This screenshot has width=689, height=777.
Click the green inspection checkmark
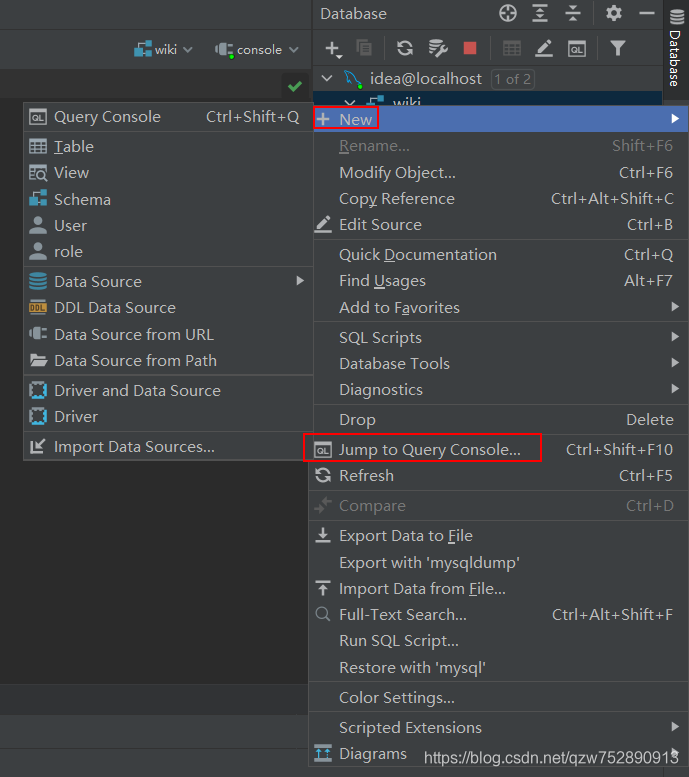point(295,86)
